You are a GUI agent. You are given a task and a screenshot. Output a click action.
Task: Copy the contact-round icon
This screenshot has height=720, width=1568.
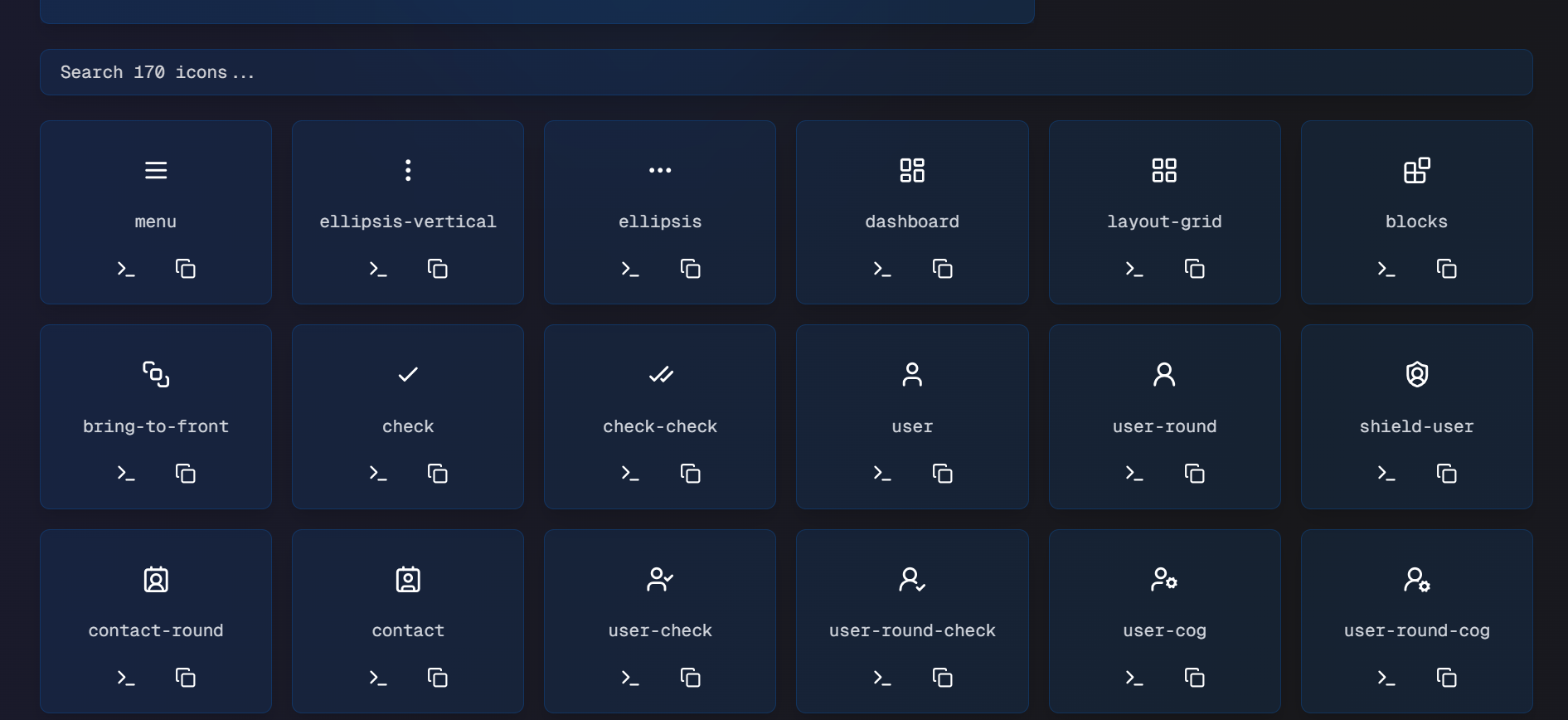click(x=186, y=678)
